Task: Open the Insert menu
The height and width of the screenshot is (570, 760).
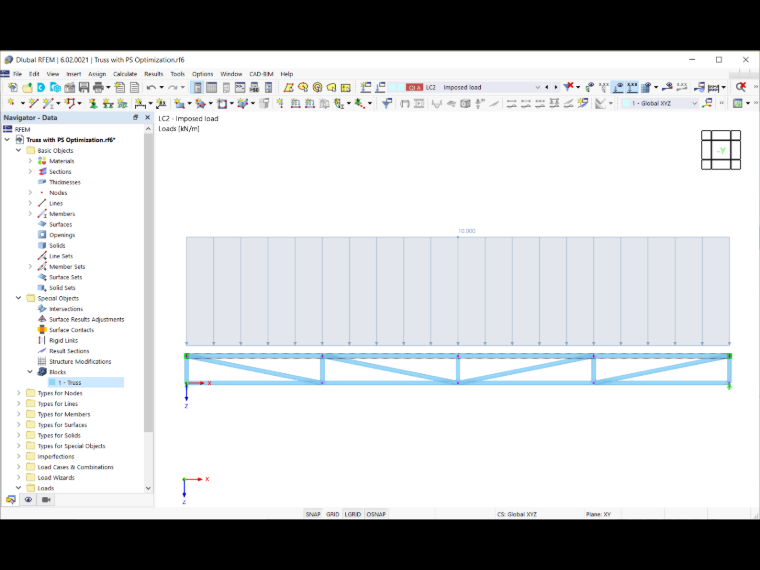Action: pyautogui.click(x=74, y=74)
